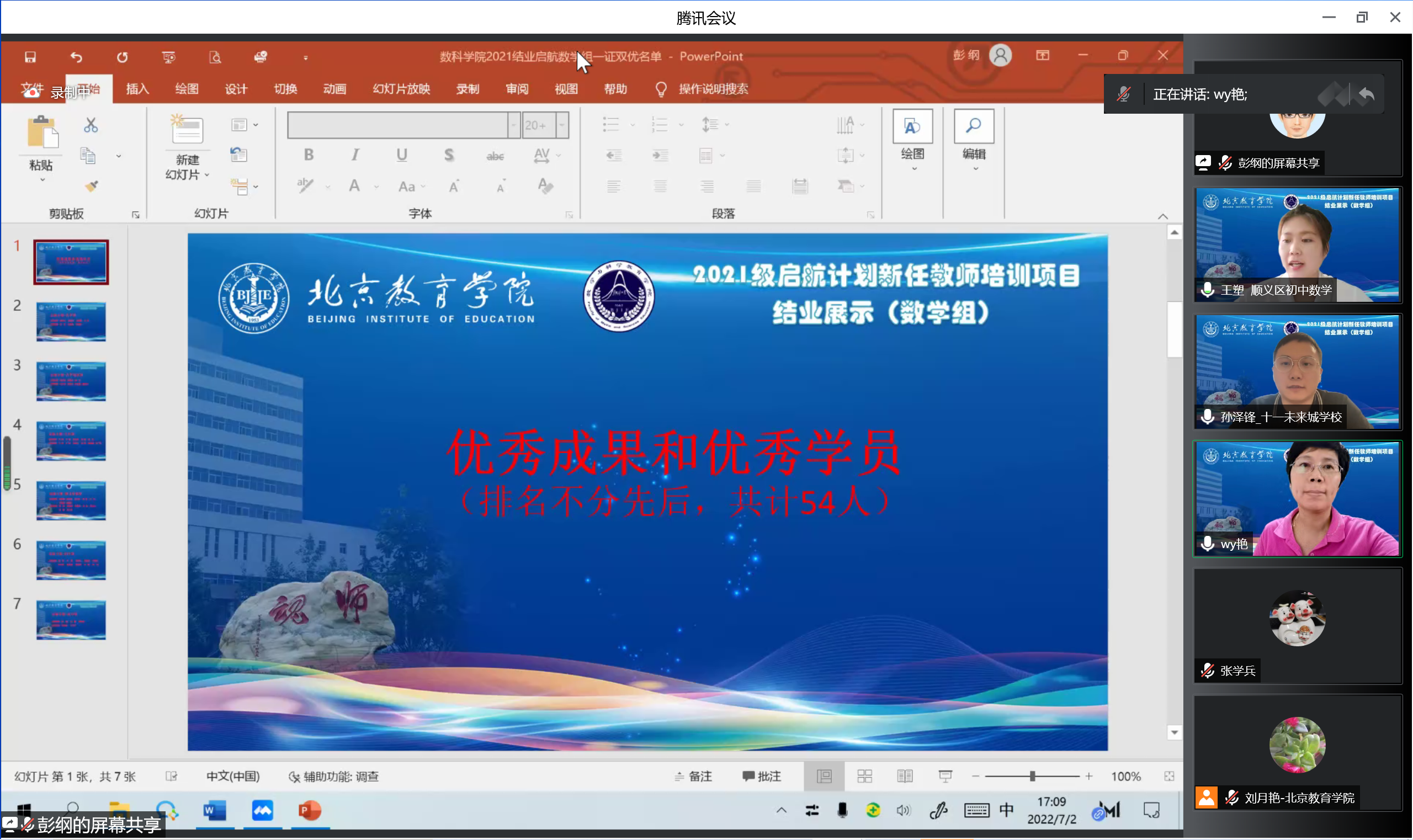
Task: Open volume control in system tray
Action: pos(904,811)
